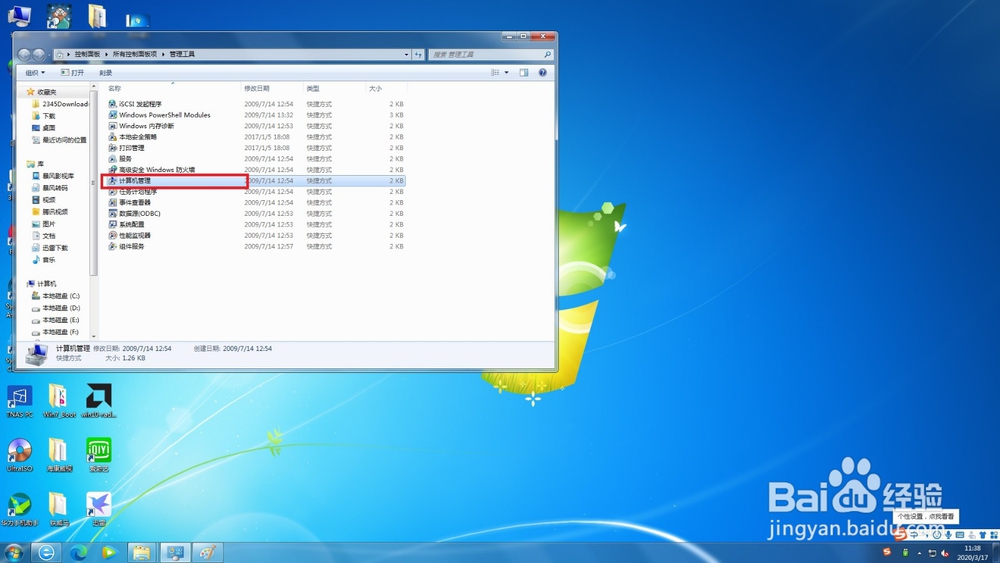Screen dimensions: 1000x563
Task: Toggle the preview pane button
Action: point(524,73)
